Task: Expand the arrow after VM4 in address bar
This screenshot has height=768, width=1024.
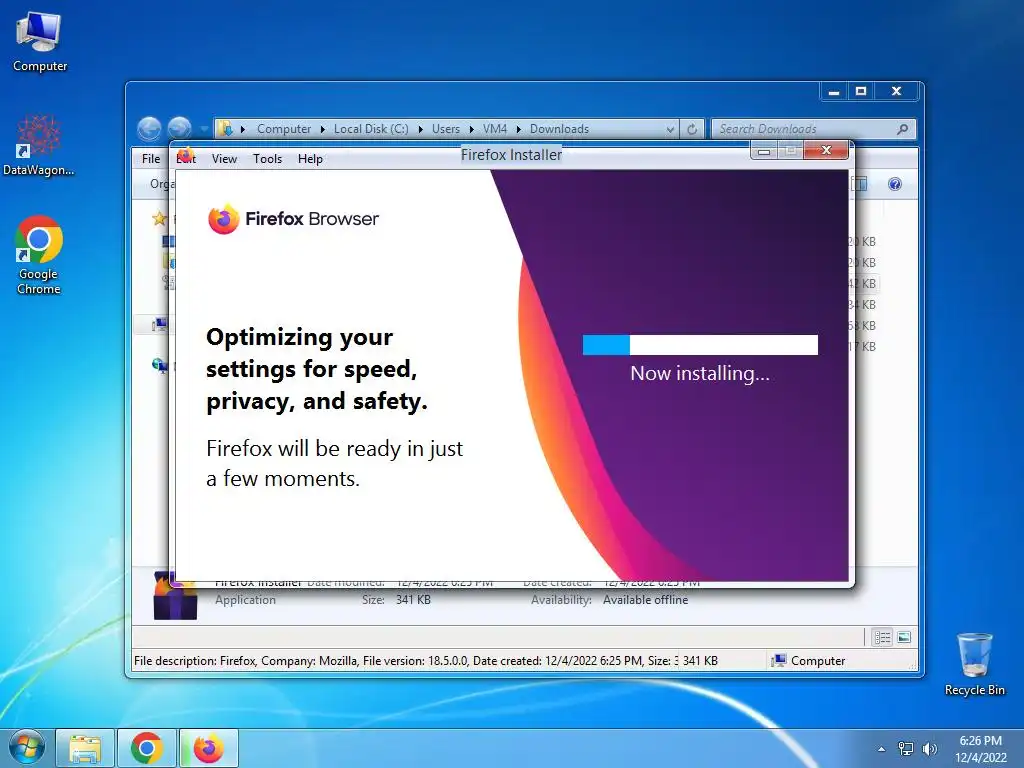Action: point(519,129)
